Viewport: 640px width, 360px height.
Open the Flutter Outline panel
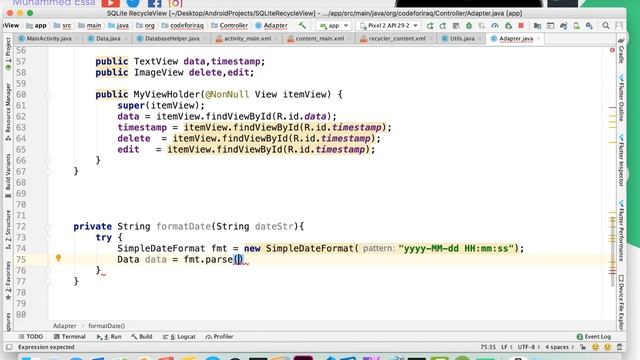621,98
